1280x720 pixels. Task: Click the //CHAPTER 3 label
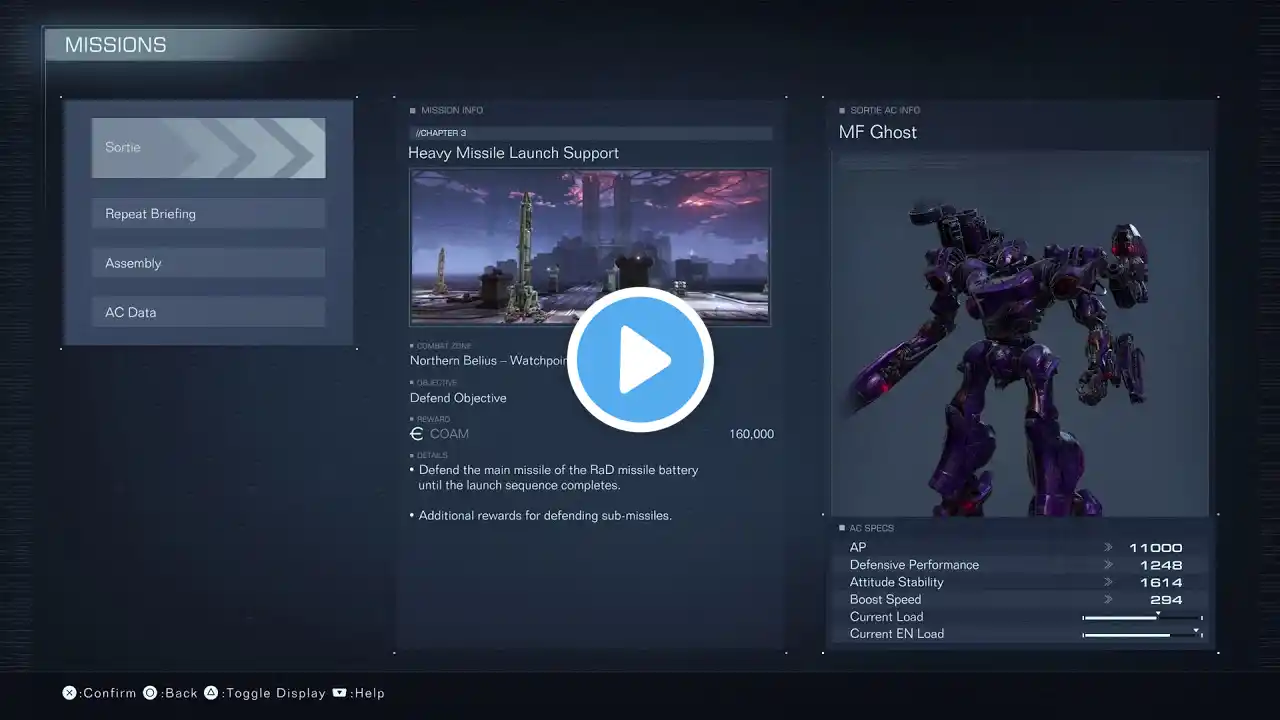coord(441,133)
